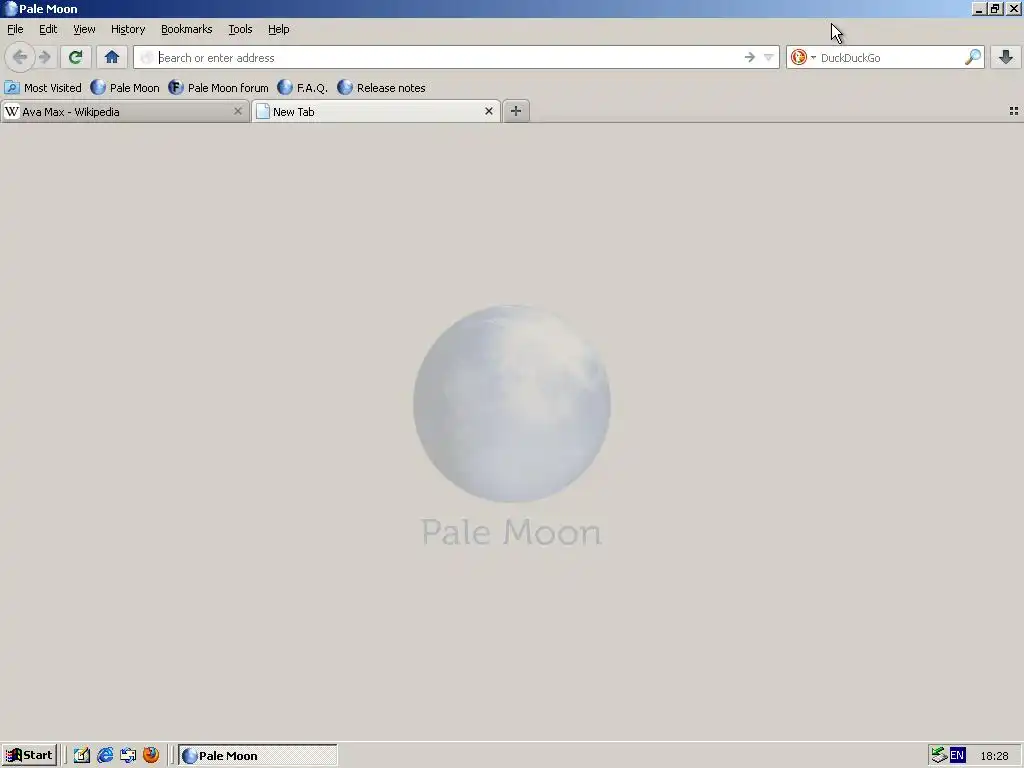
Task: Open the Edit menu
Action: (x=48, y=29)
